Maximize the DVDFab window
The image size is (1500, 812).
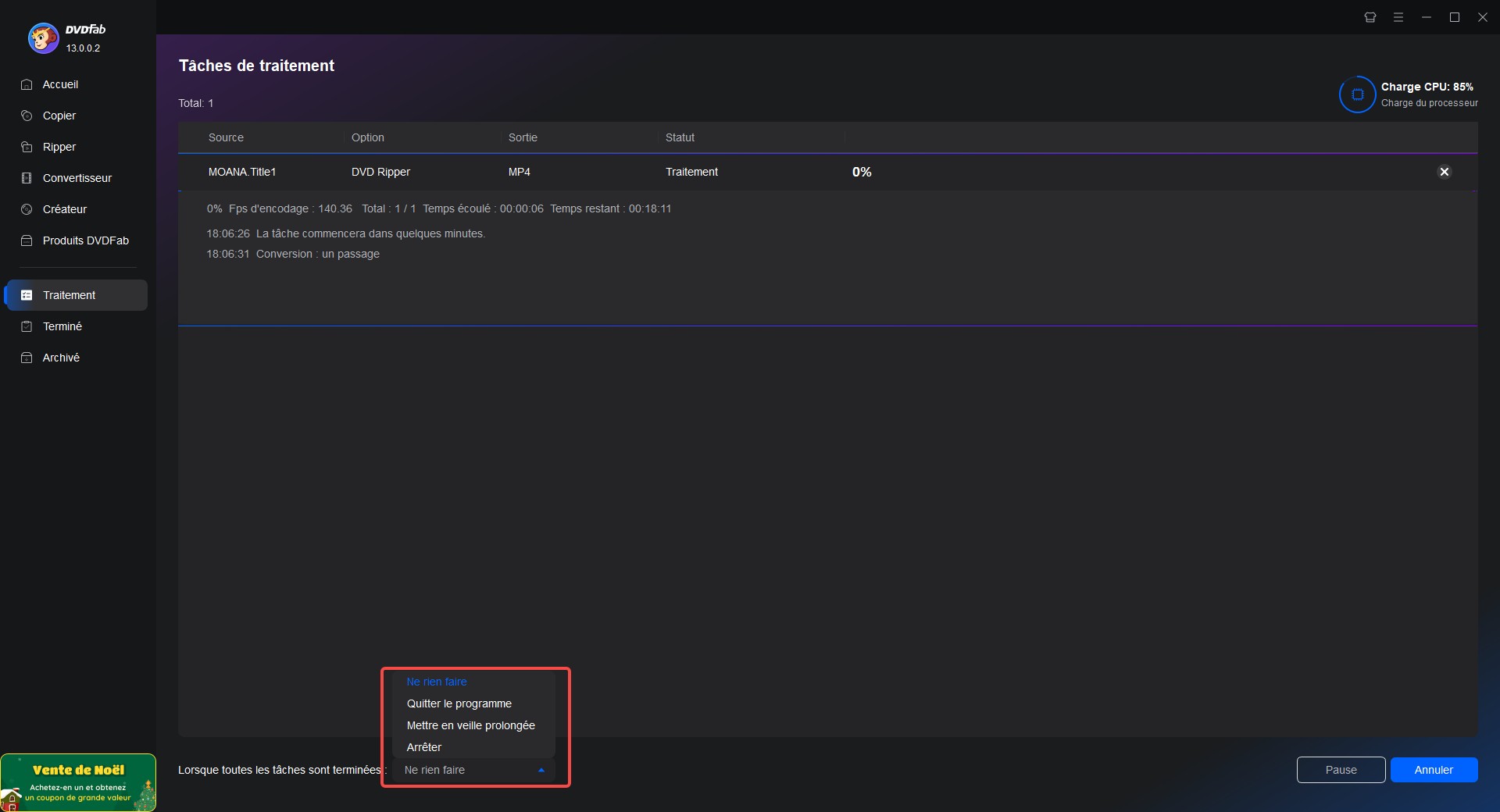click(x=1455, y=17)
